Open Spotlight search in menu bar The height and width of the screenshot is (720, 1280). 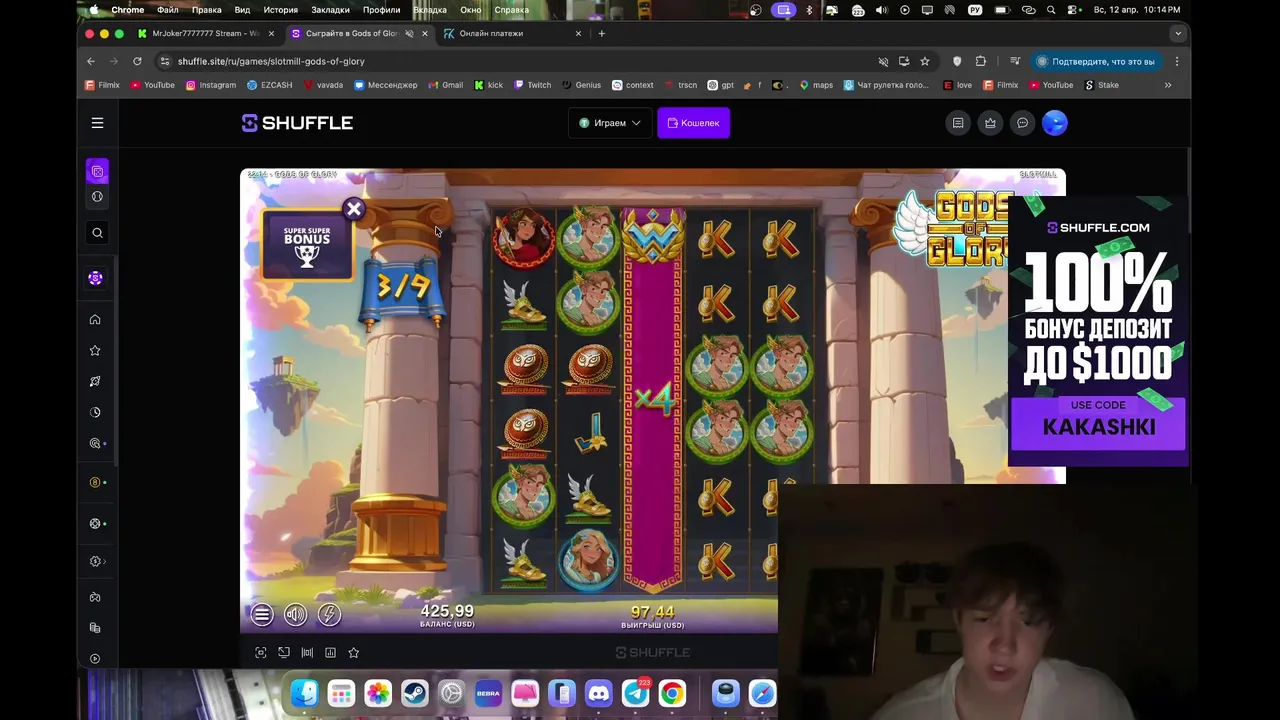[1051, 10]
